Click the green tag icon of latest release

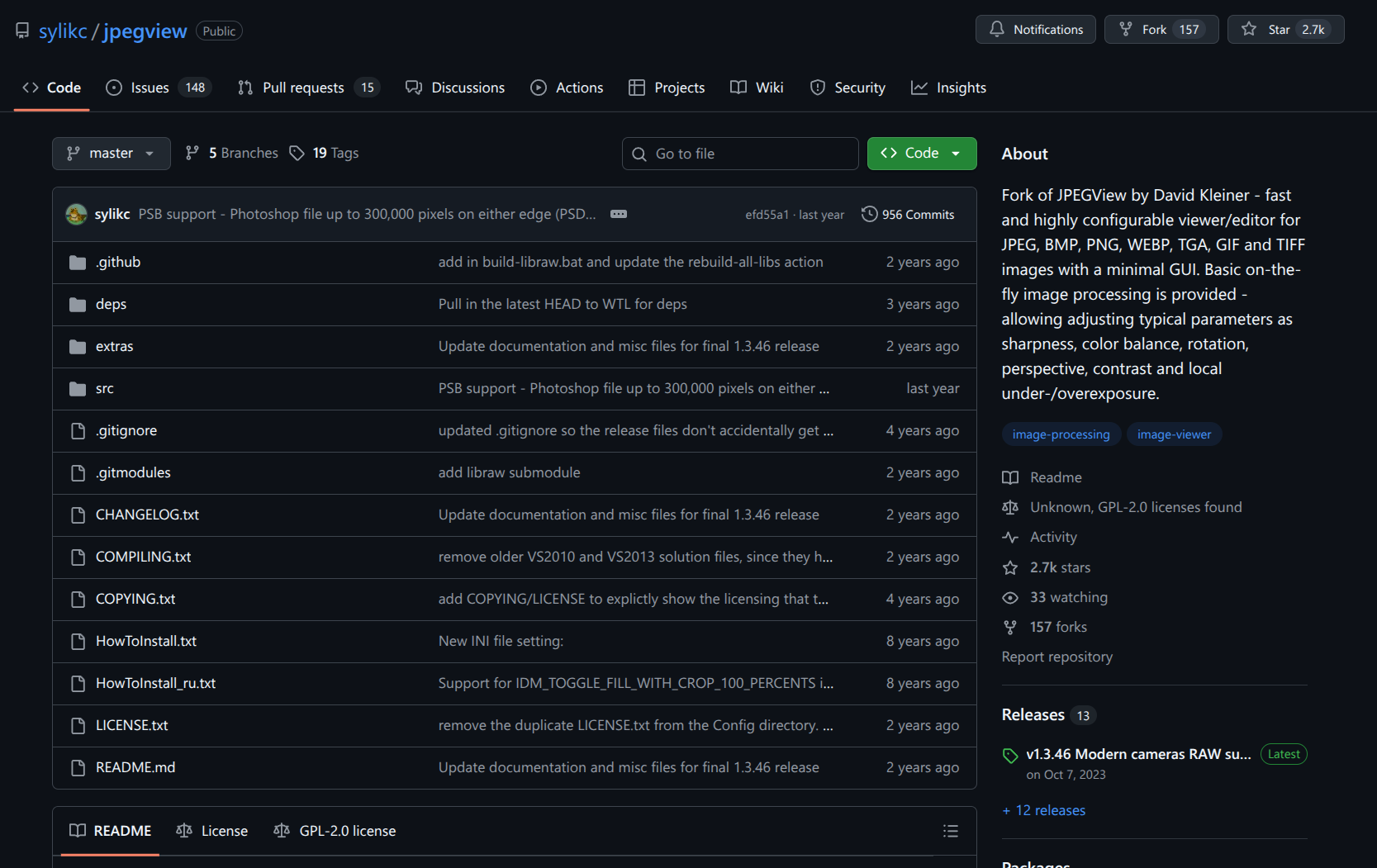click(x=1010, y=755)
